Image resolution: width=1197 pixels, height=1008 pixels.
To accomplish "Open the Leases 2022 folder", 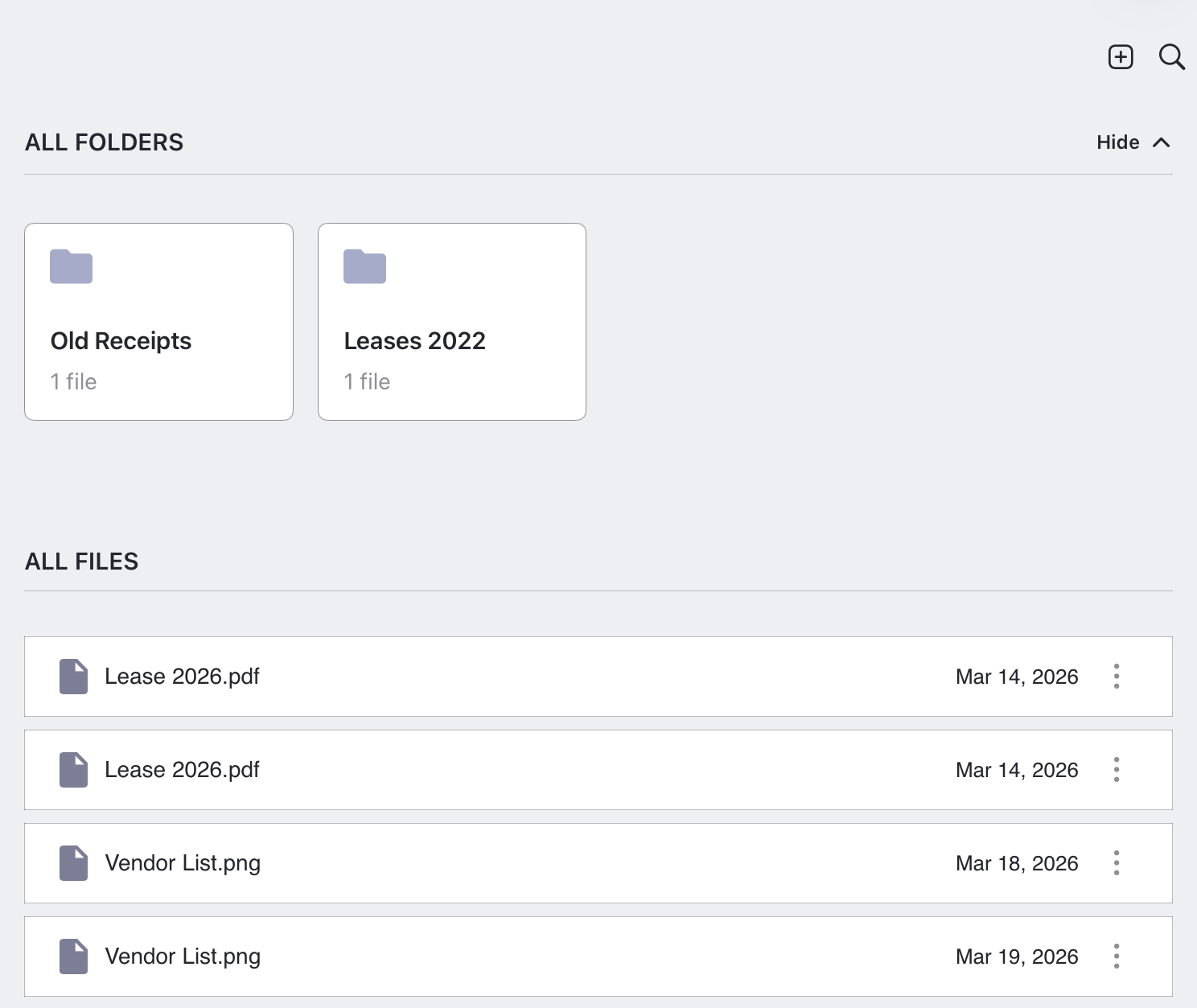I will [451, 321].
